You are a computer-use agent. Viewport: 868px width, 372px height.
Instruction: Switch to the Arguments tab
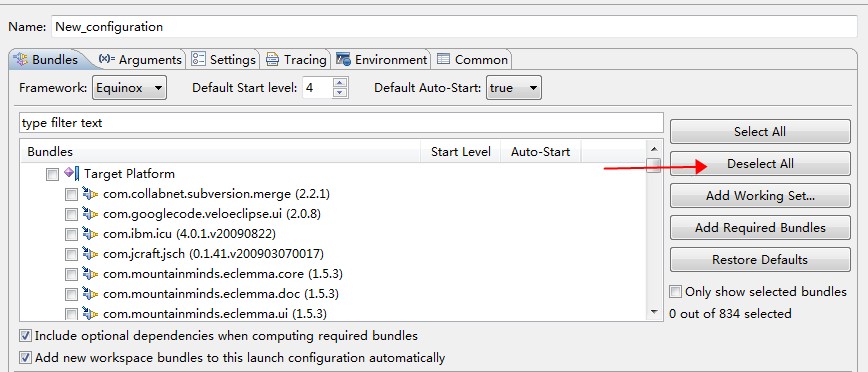click(x=140, y=59)
